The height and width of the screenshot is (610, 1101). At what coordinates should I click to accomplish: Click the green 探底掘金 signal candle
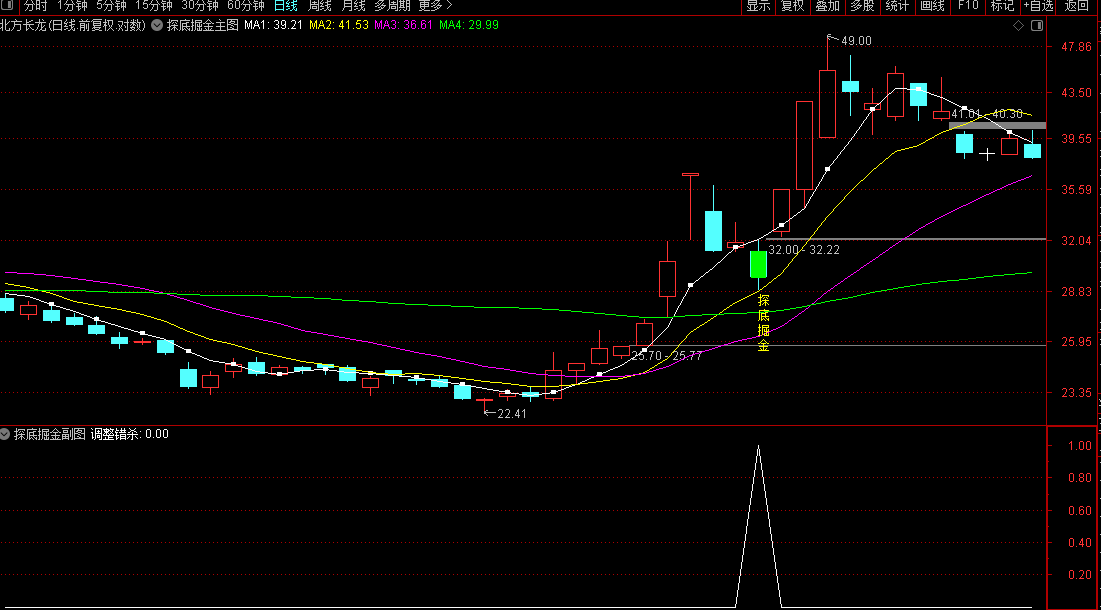758,265
